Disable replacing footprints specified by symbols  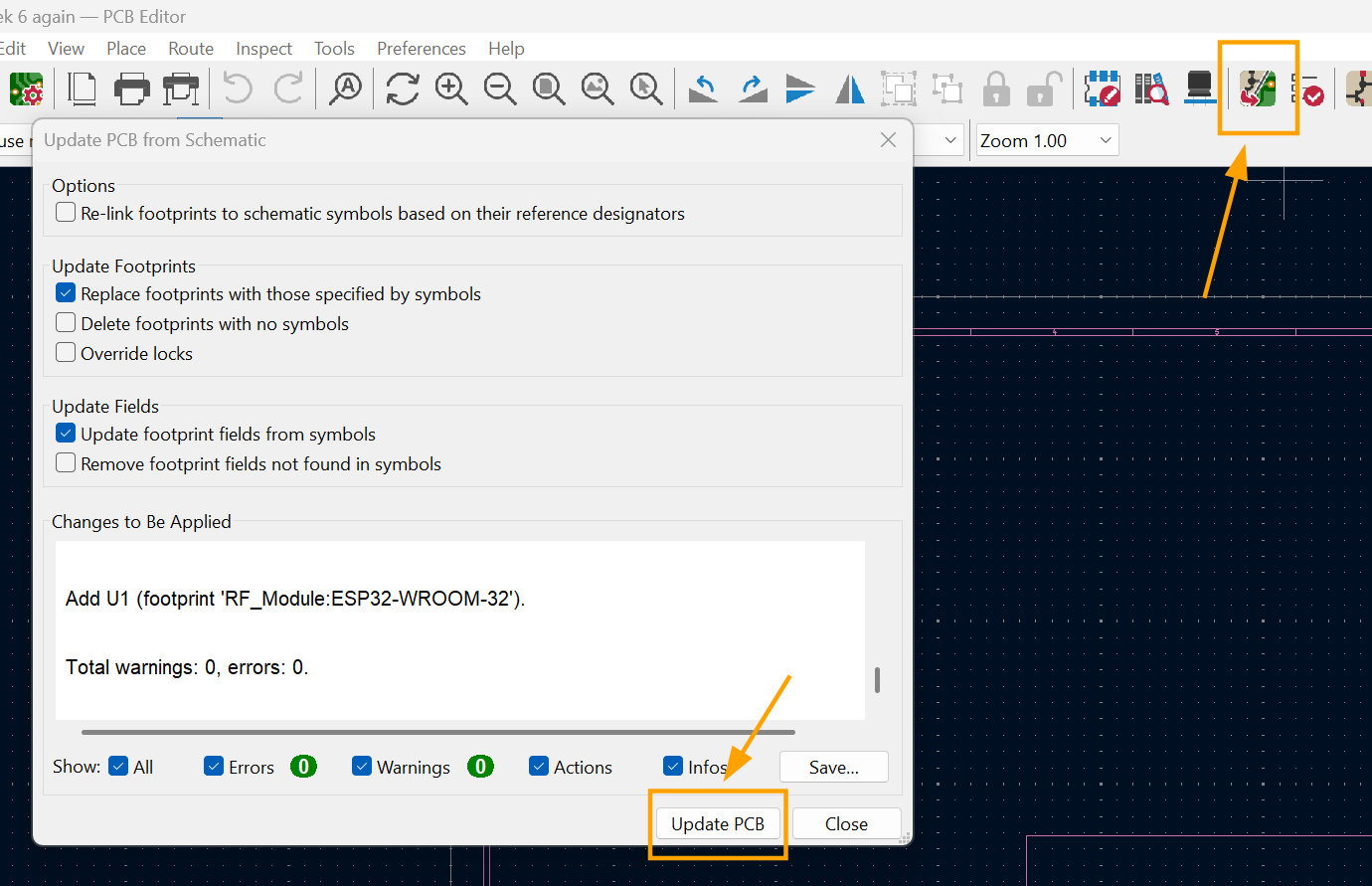click(x=65, y=292)
